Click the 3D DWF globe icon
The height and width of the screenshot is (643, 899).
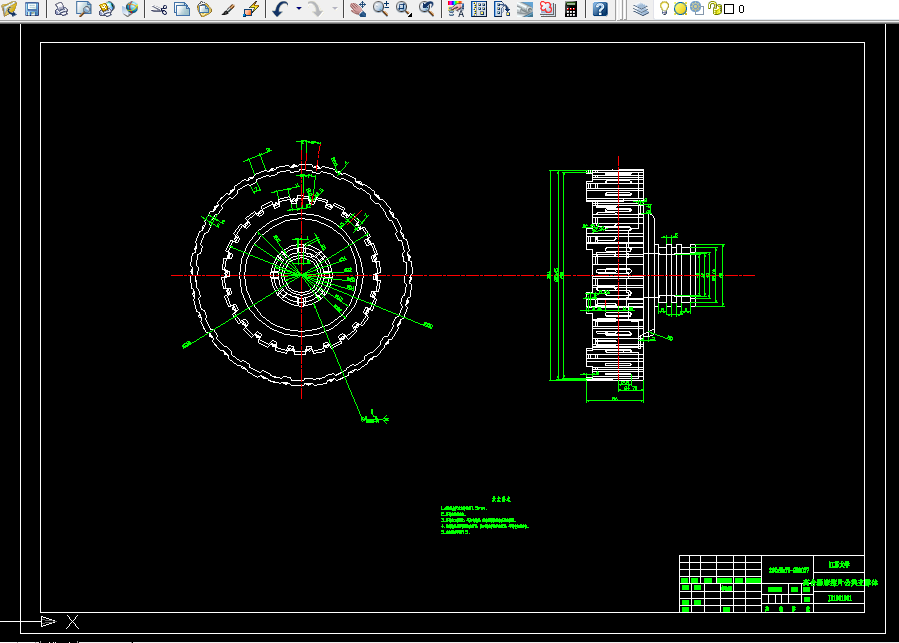pos(130,9)
